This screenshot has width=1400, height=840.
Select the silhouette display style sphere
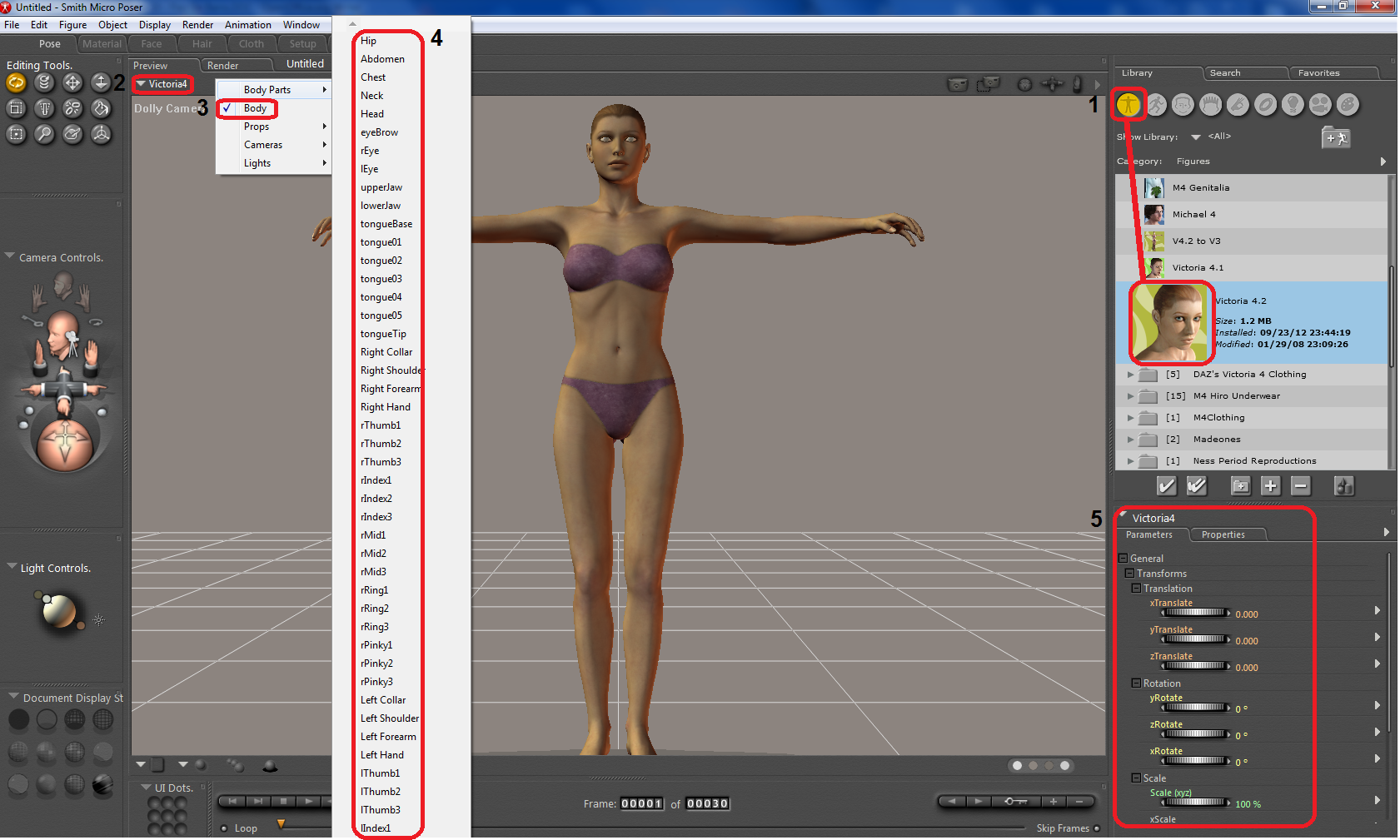click(18, 718)
